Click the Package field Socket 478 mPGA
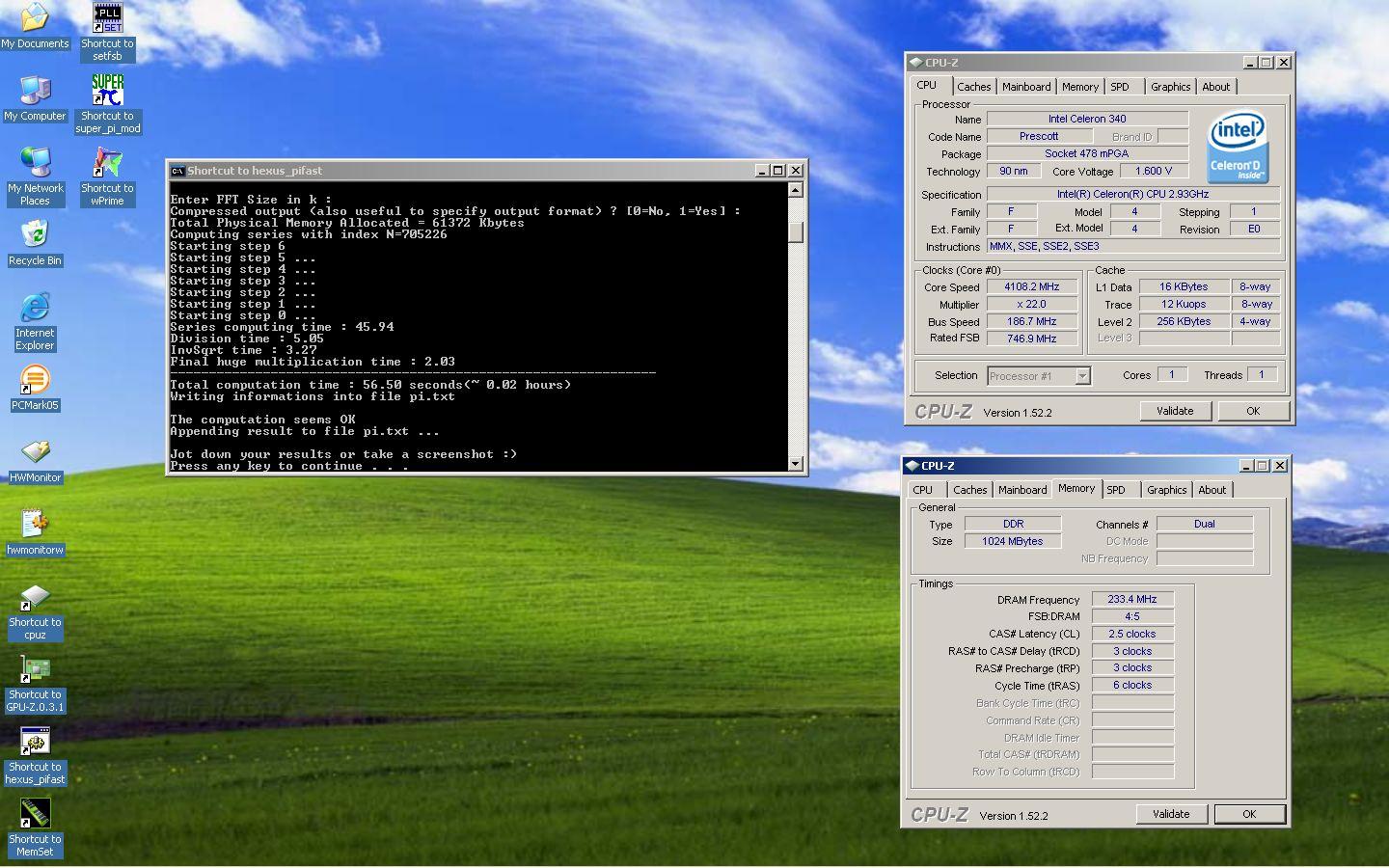Viewport: 1389px width, 868px height. [x=1087, y=153]
